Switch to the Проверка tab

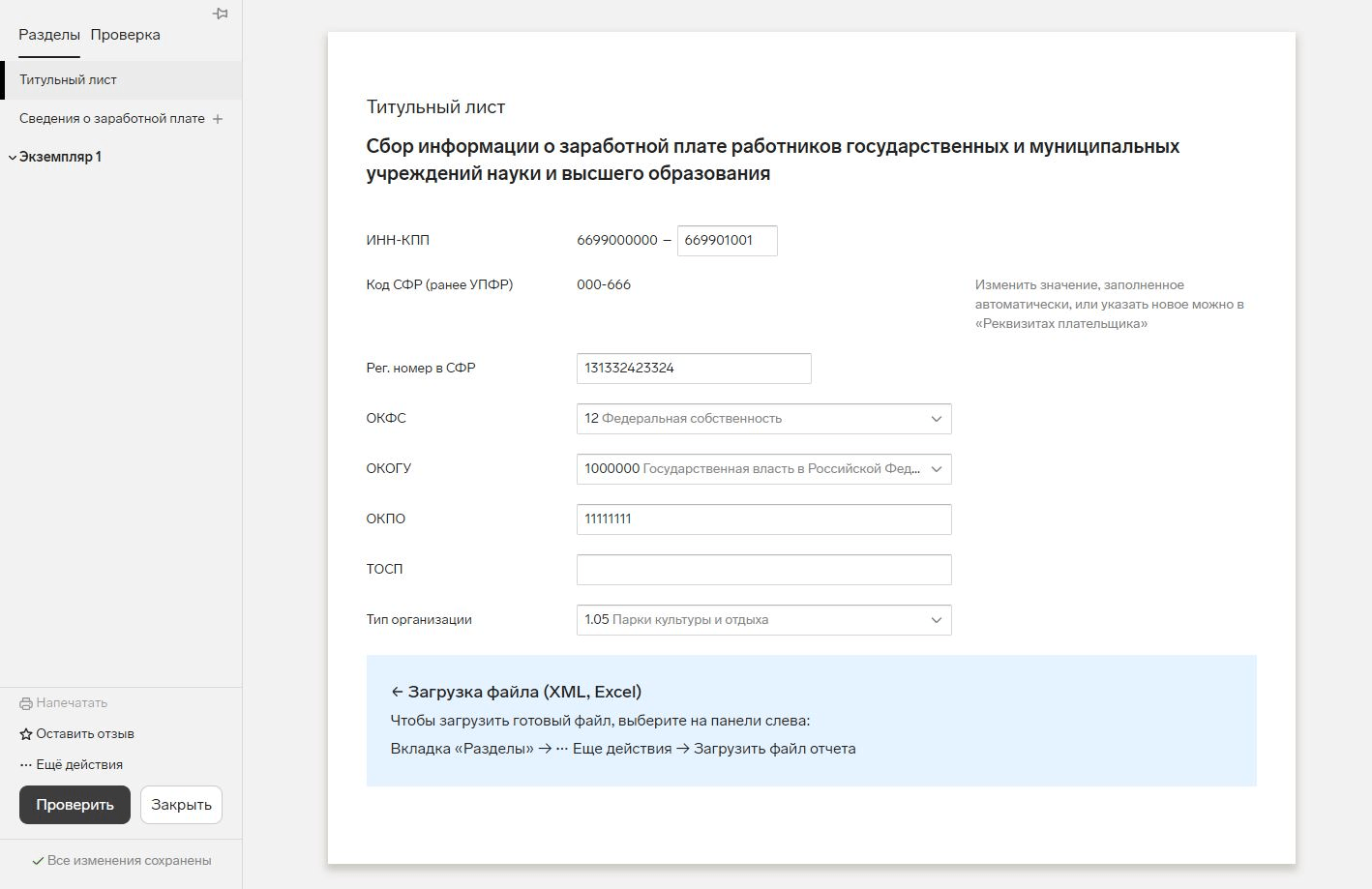point(125,35)
